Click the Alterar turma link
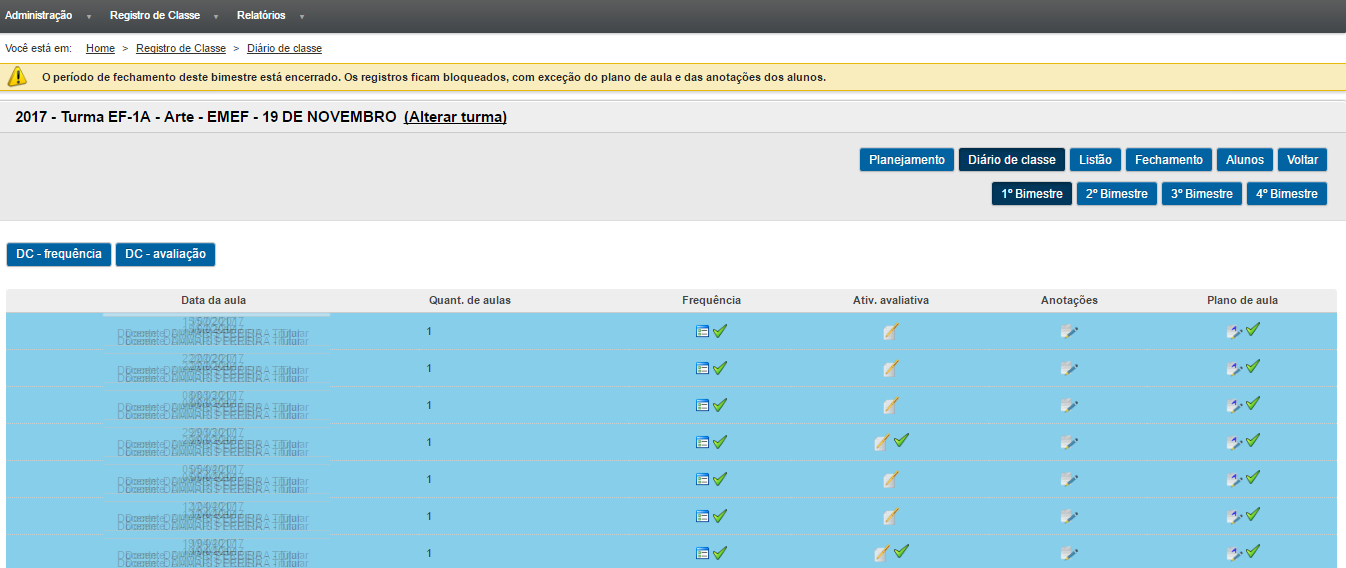Screen dimensions: 1346x568 (455, 117)
